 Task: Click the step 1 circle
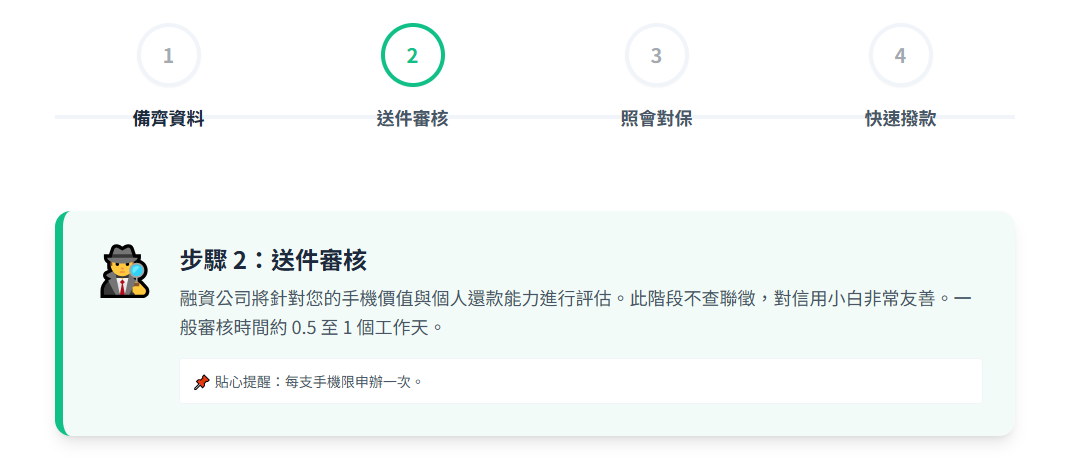click(x=168, y=55)
